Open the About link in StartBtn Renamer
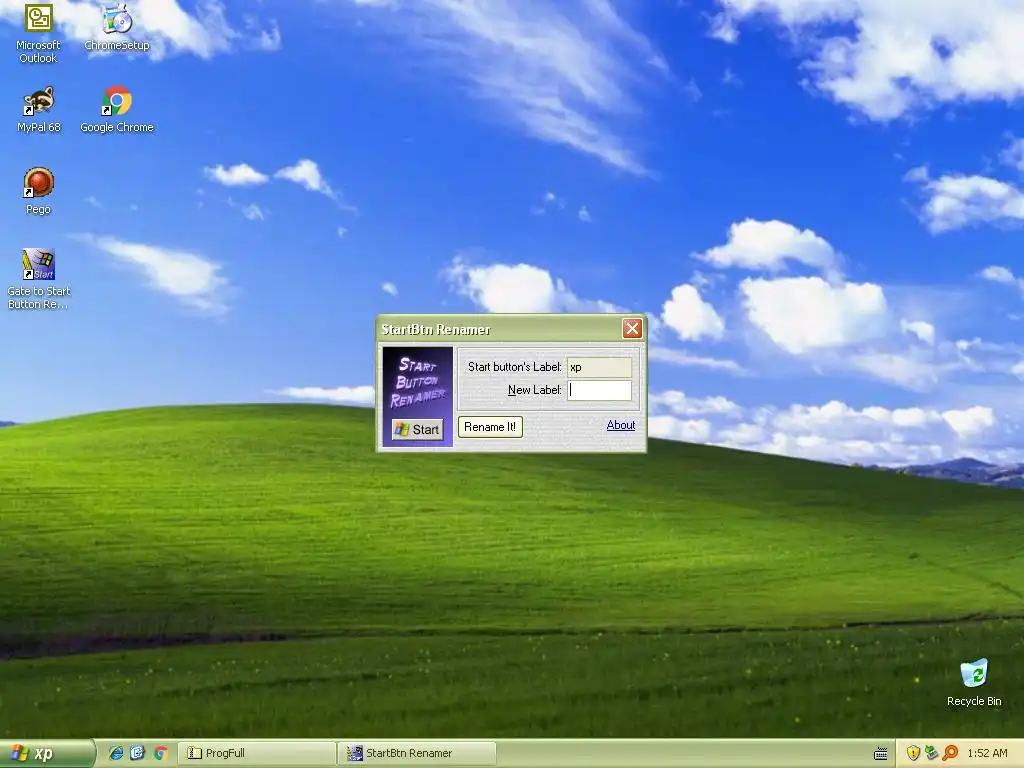 point(620,425)
